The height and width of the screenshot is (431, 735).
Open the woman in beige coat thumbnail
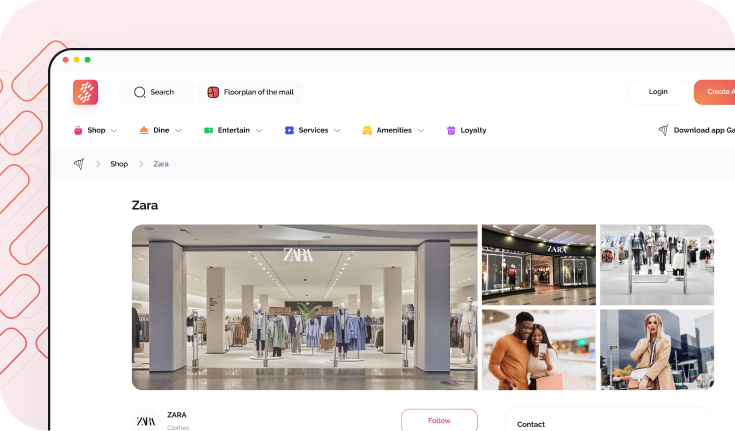point(657,349)
